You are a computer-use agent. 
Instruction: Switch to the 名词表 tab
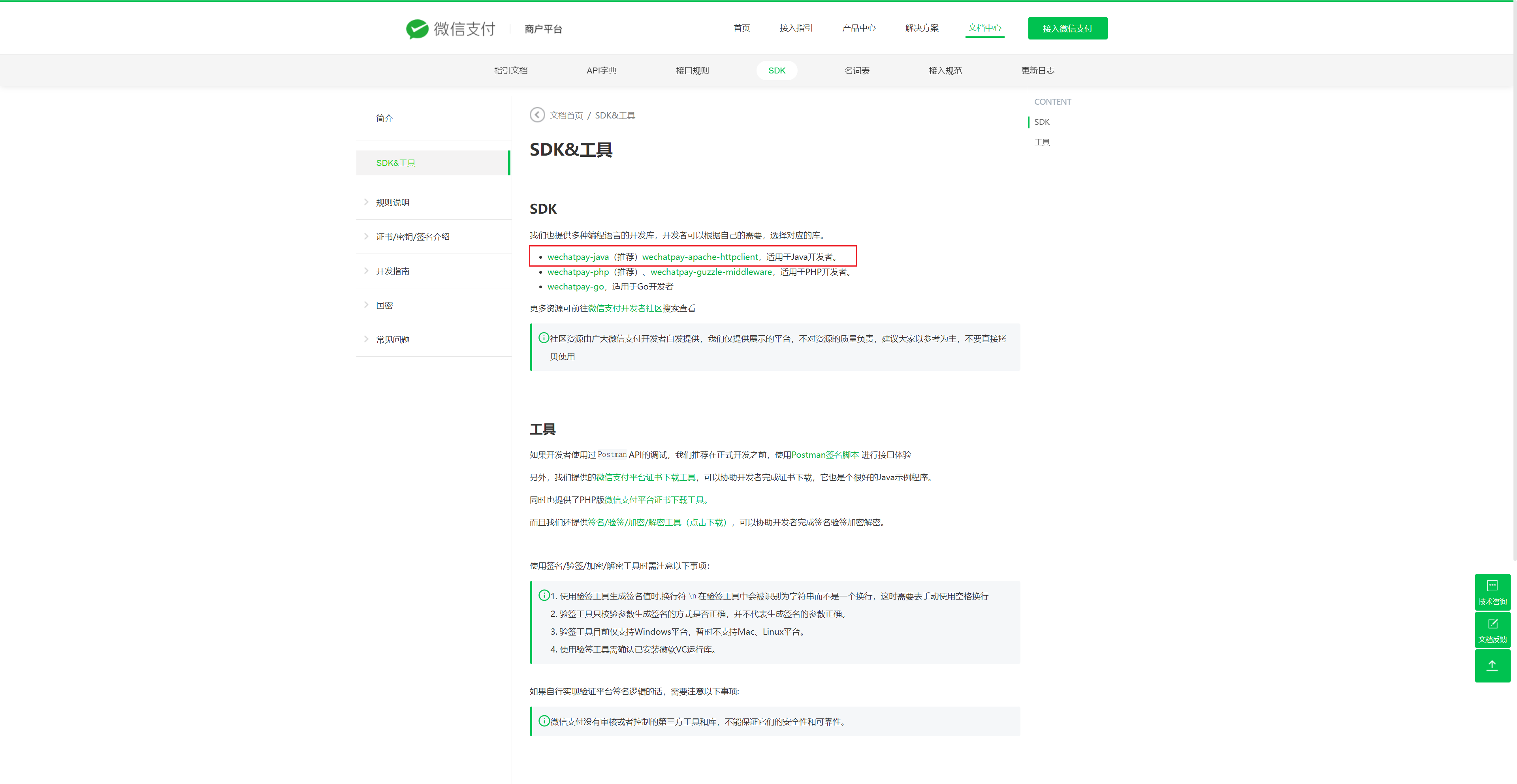pos(857,71)
